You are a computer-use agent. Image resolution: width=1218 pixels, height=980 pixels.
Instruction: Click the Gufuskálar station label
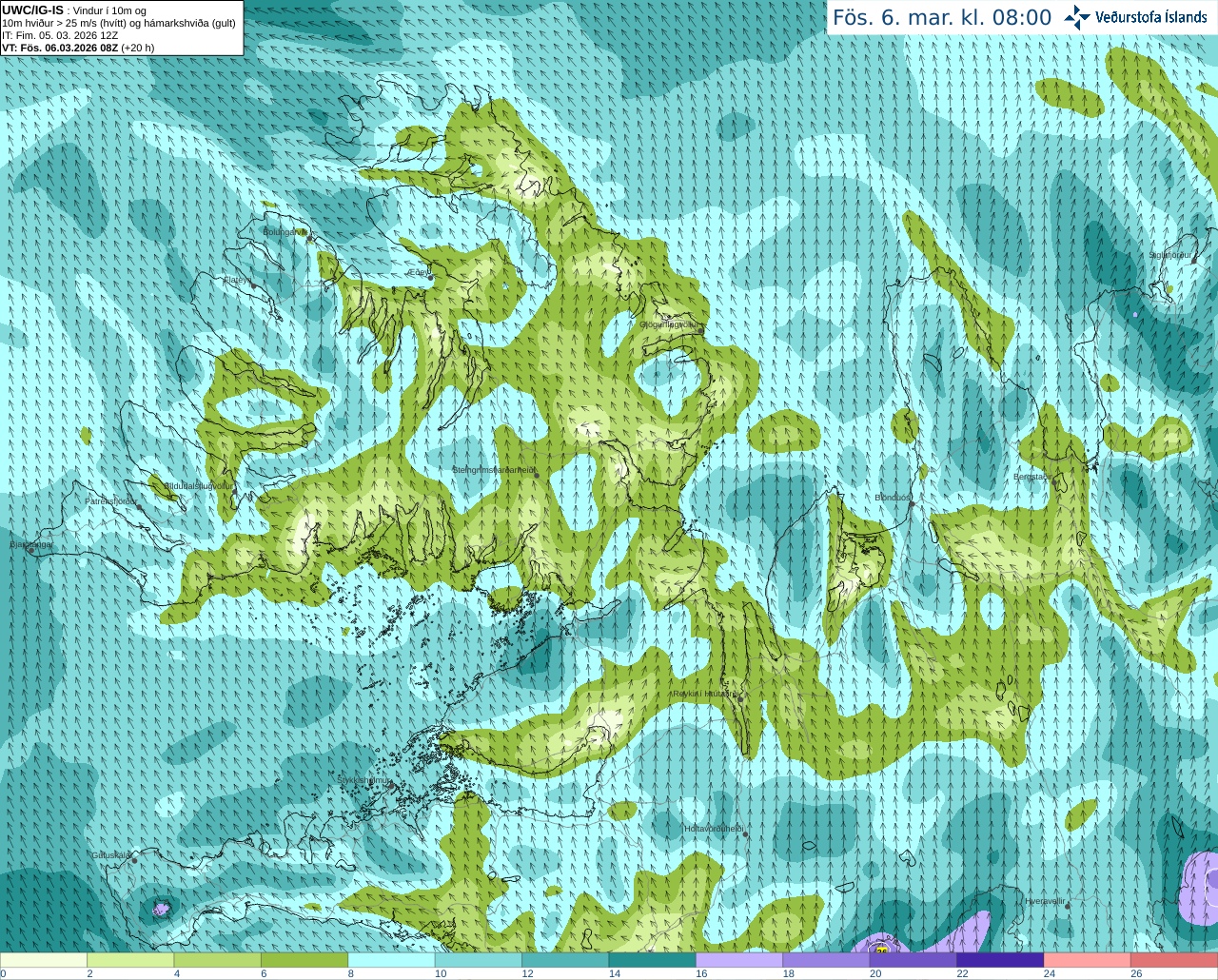pos(110,854)
